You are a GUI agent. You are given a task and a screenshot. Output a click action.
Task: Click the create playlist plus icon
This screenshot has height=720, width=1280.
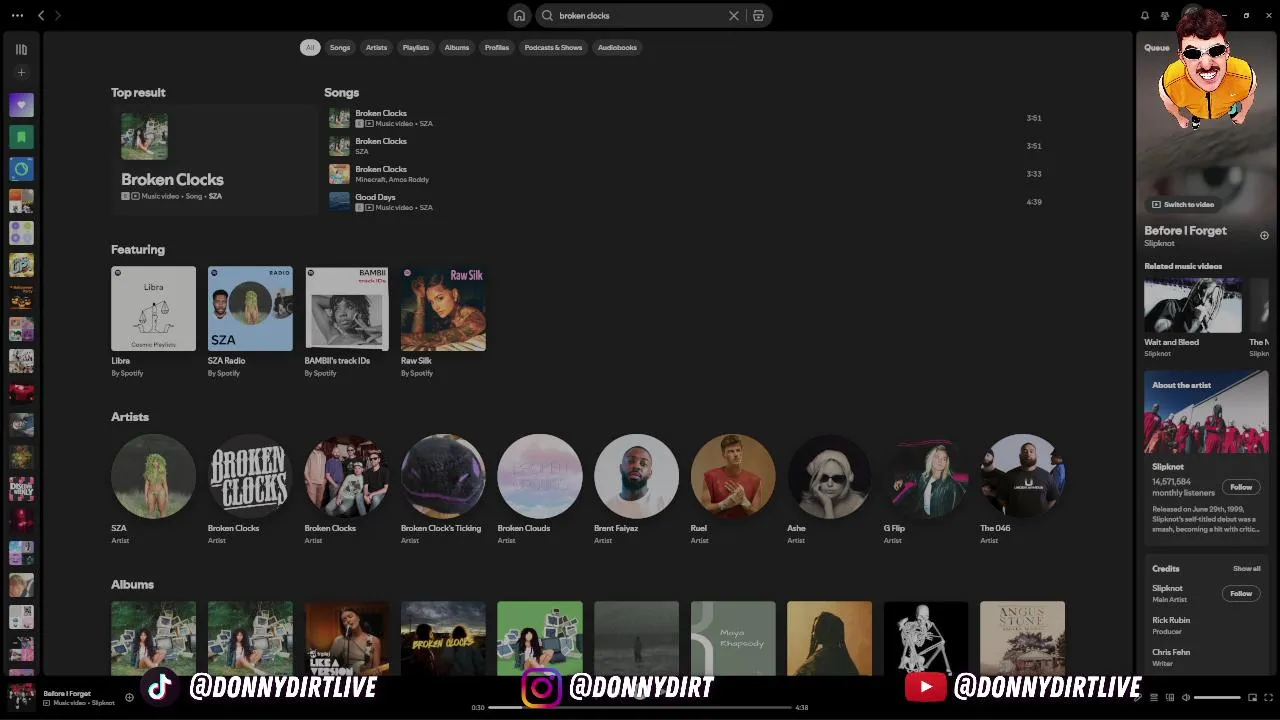(21, 72)
